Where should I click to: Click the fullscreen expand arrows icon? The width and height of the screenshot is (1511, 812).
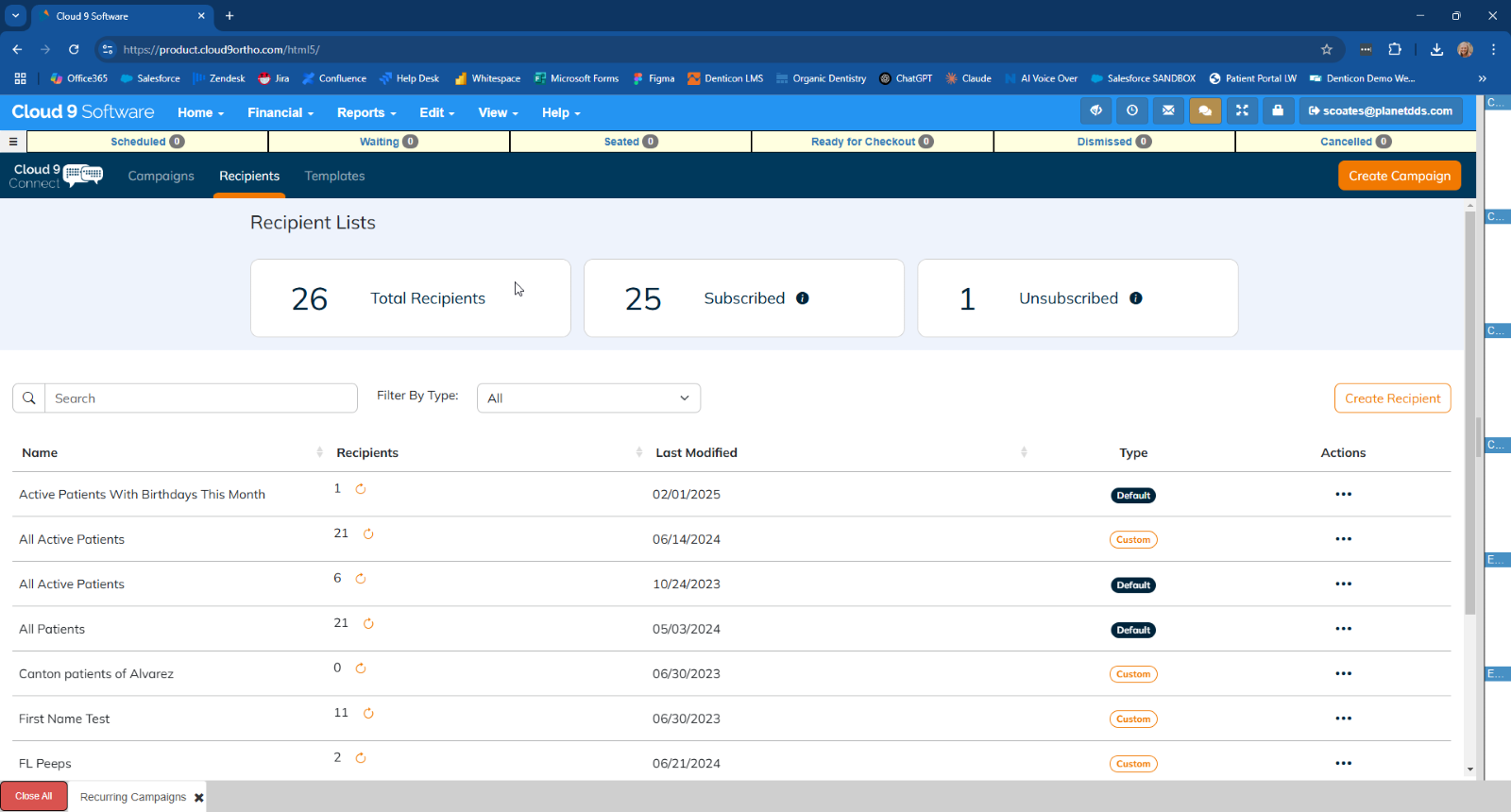click(x=1242, y=111)
